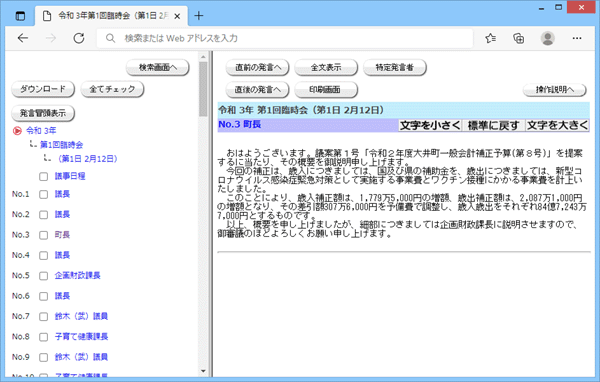Click the 印刷画面 button

326,90
